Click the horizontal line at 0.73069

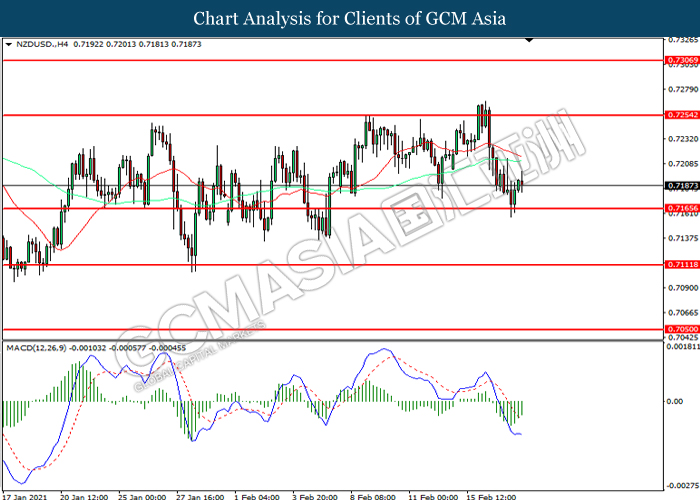[333, 60]
